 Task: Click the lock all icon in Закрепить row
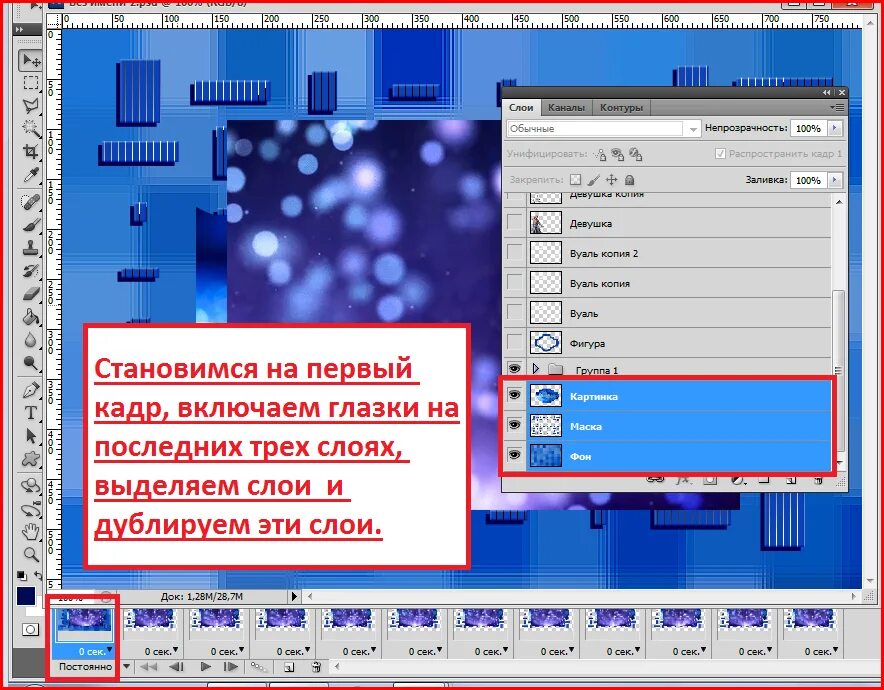click(x=630, y=180)
